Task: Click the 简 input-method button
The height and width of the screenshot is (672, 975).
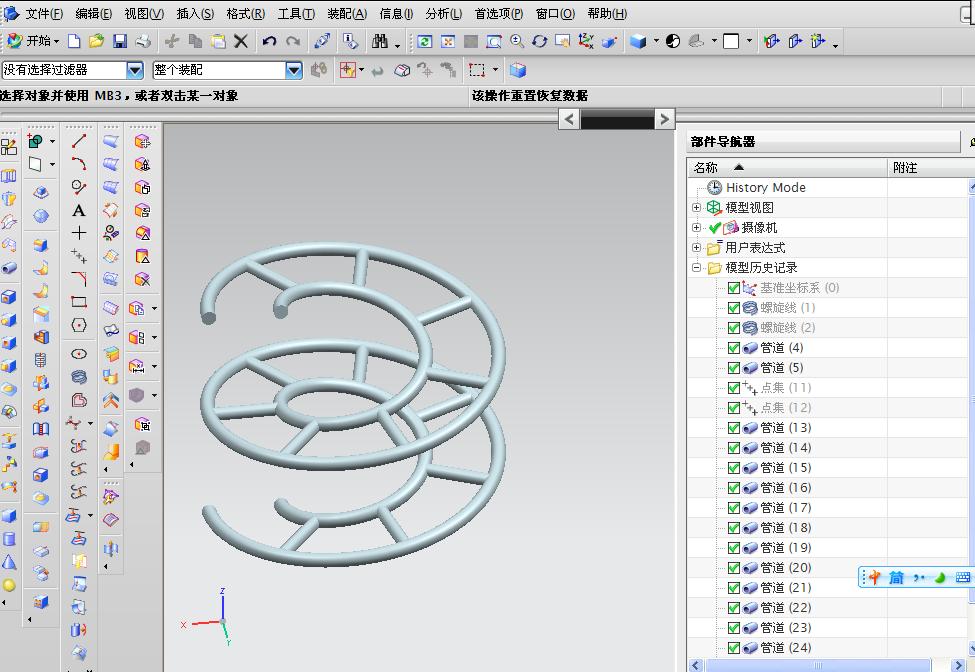Action: [x=896, y=578]
